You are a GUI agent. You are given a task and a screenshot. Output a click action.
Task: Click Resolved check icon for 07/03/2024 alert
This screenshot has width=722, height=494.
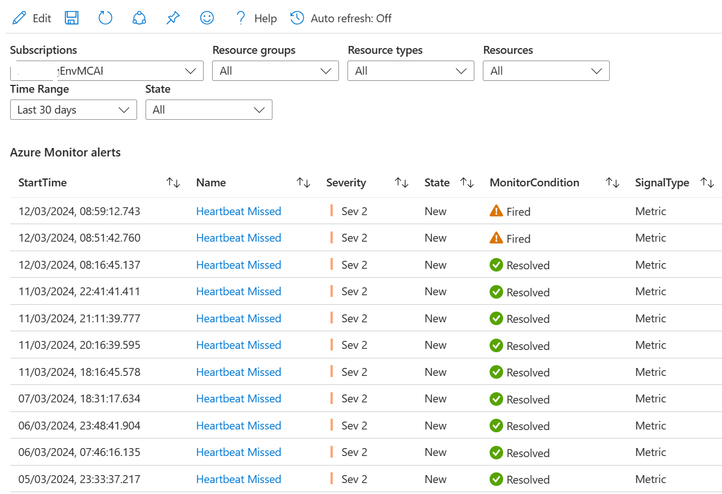pyautogui.click(x=496, y=399)
